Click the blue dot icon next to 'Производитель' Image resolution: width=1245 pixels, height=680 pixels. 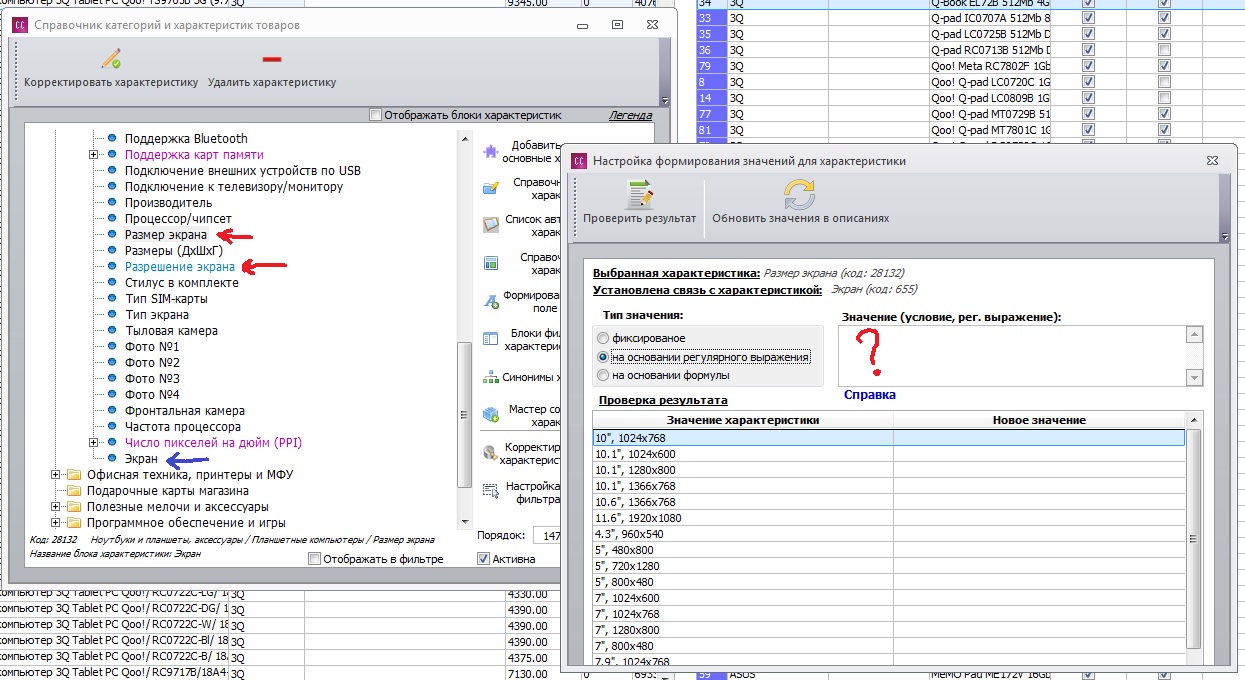[x=112, y=203]
